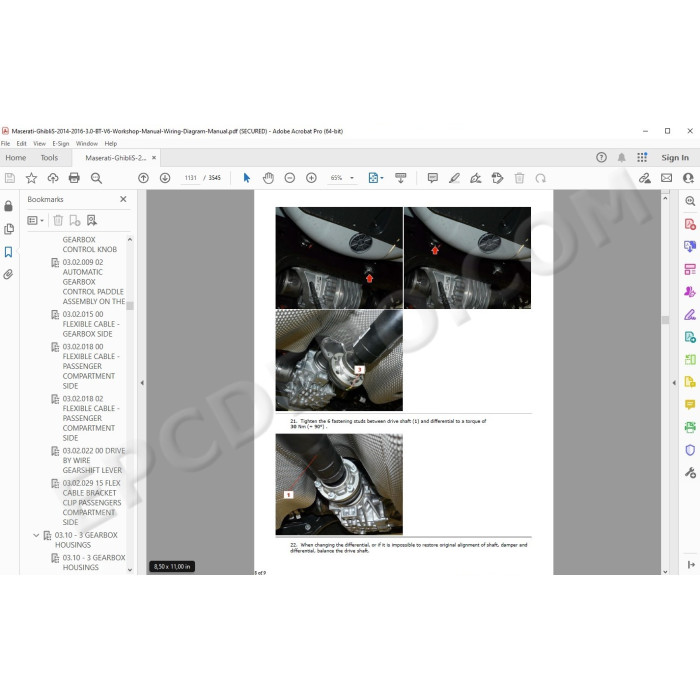Screen dimensions: 700x700
Task: Open the bookmarks options dropdown
Action: 35,221
